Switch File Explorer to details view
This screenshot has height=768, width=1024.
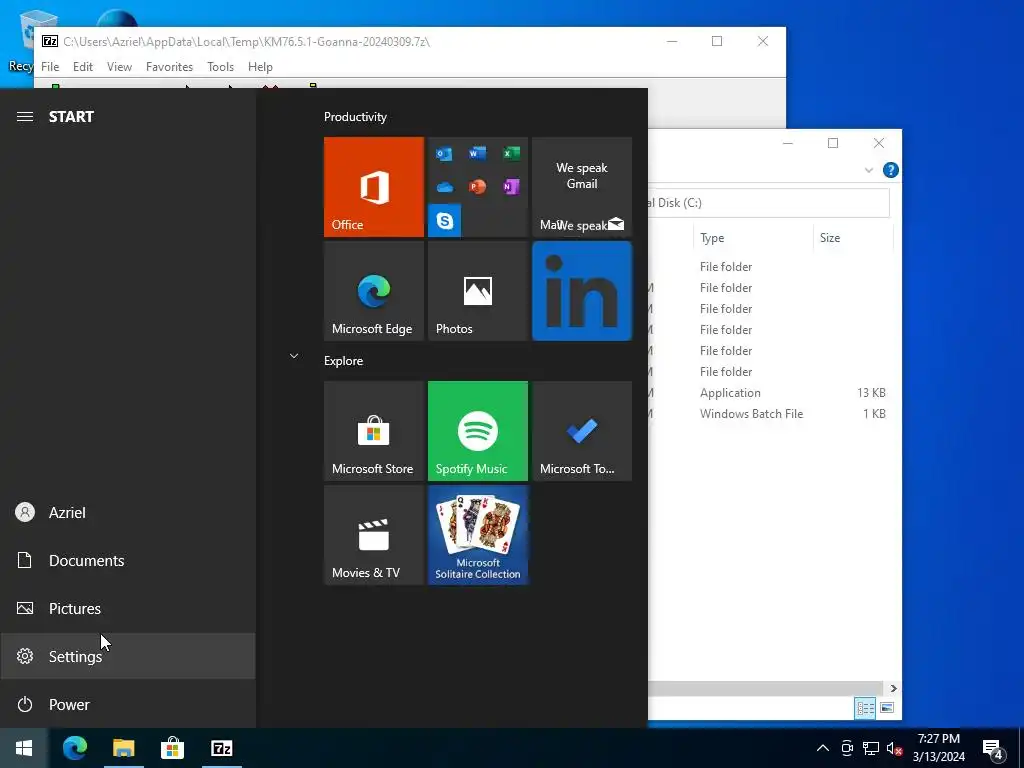pyautogui.click(x=865, y=708)
